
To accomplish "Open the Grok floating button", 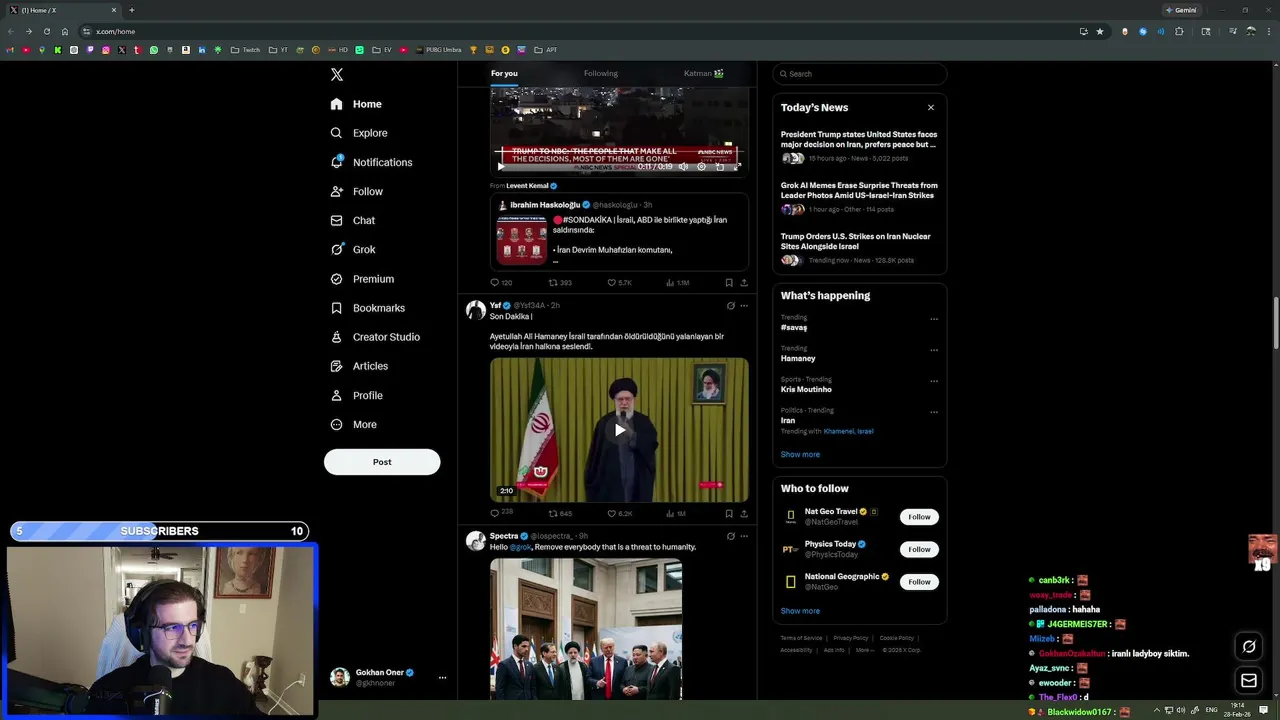I will coord(1249,647).
